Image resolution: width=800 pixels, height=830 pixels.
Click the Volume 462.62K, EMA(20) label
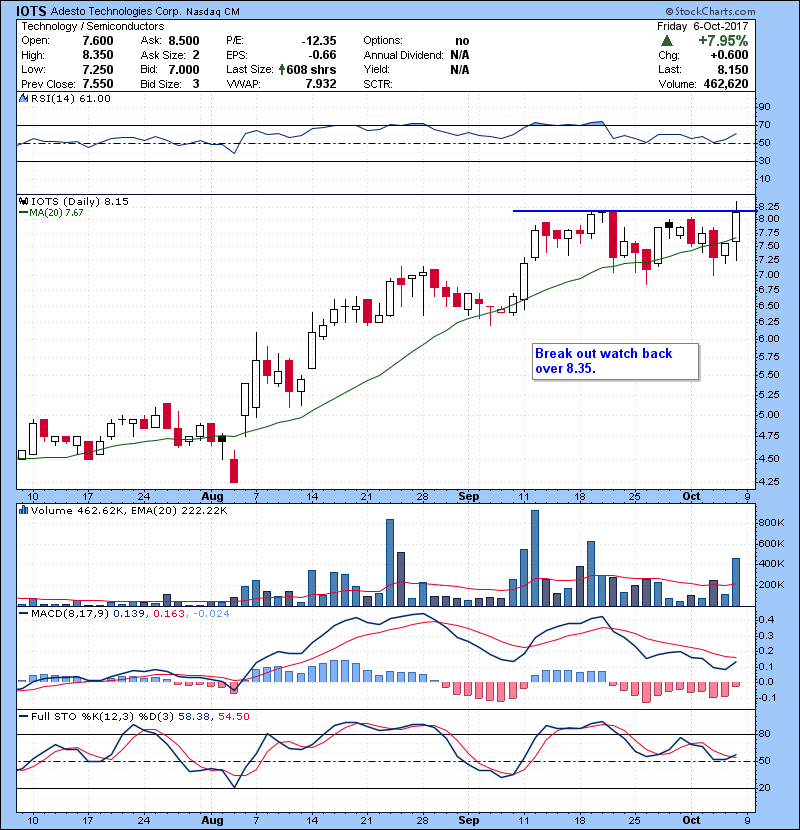pos(129,510)
